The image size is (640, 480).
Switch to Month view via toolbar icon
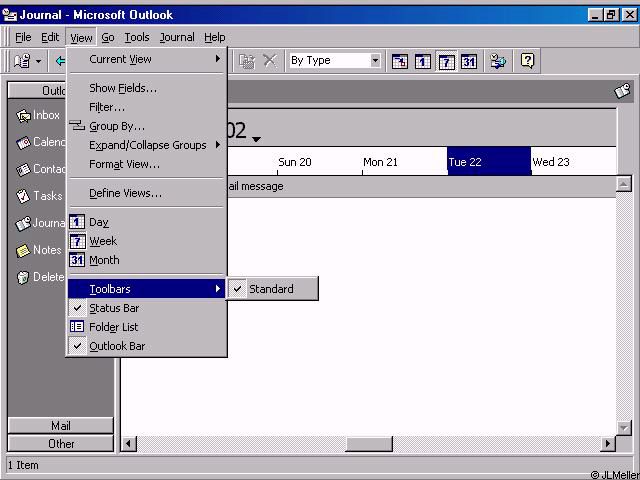point(469,61)
